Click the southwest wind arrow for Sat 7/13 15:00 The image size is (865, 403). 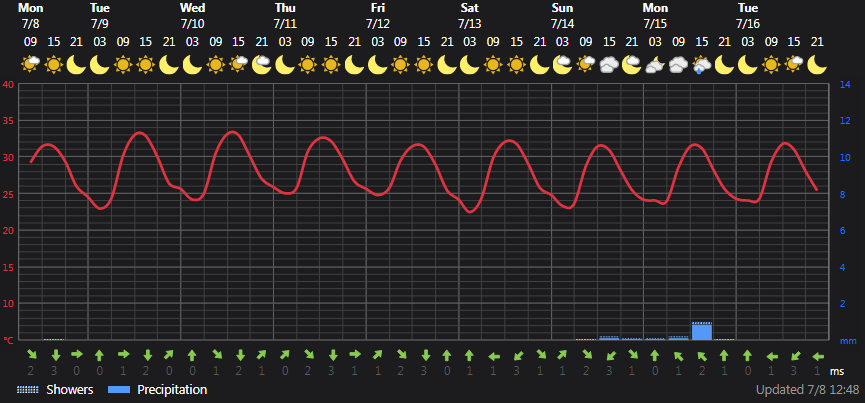tap(517, 356)
